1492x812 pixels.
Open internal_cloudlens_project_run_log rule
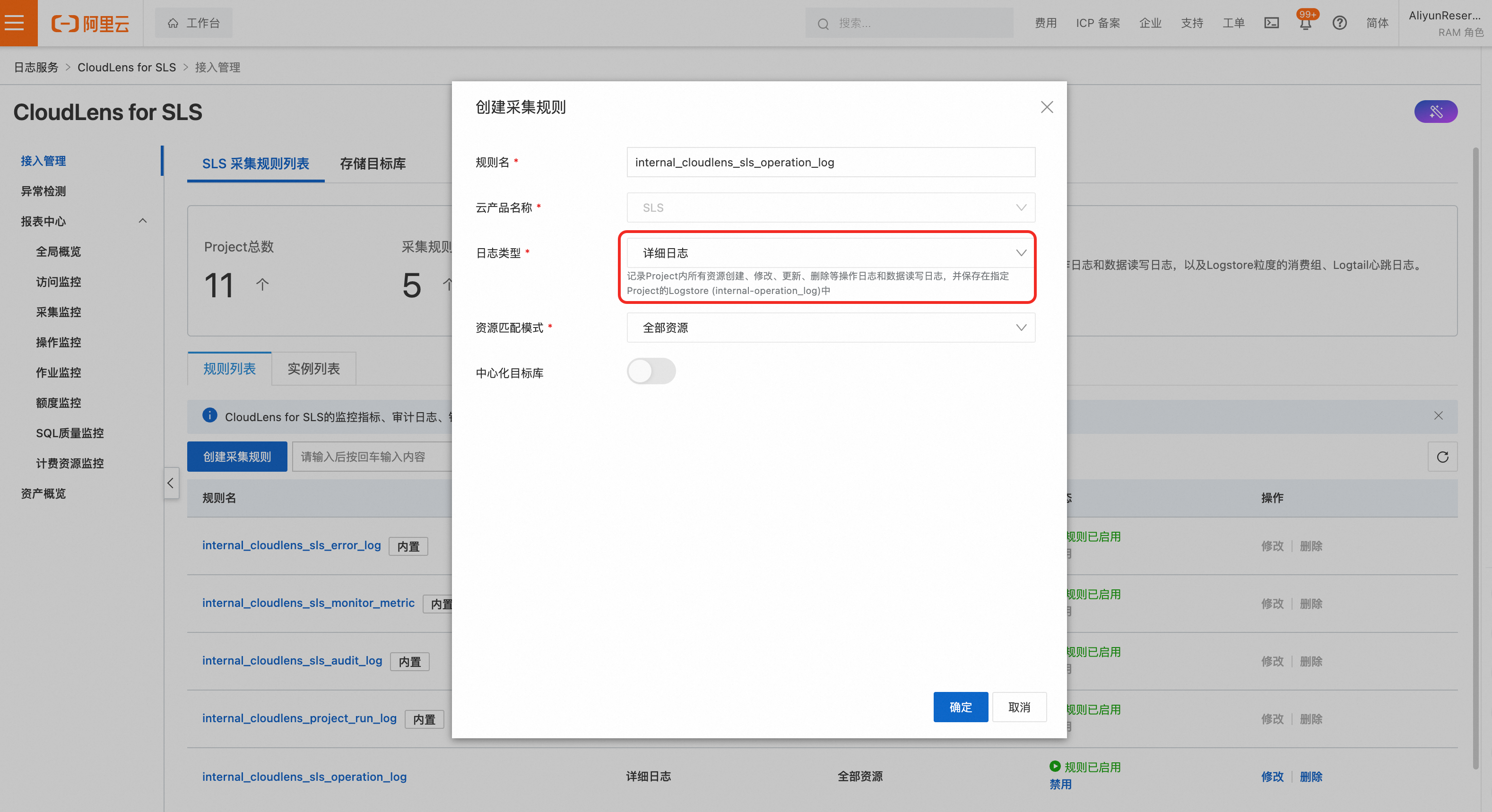tap(299, 718)
